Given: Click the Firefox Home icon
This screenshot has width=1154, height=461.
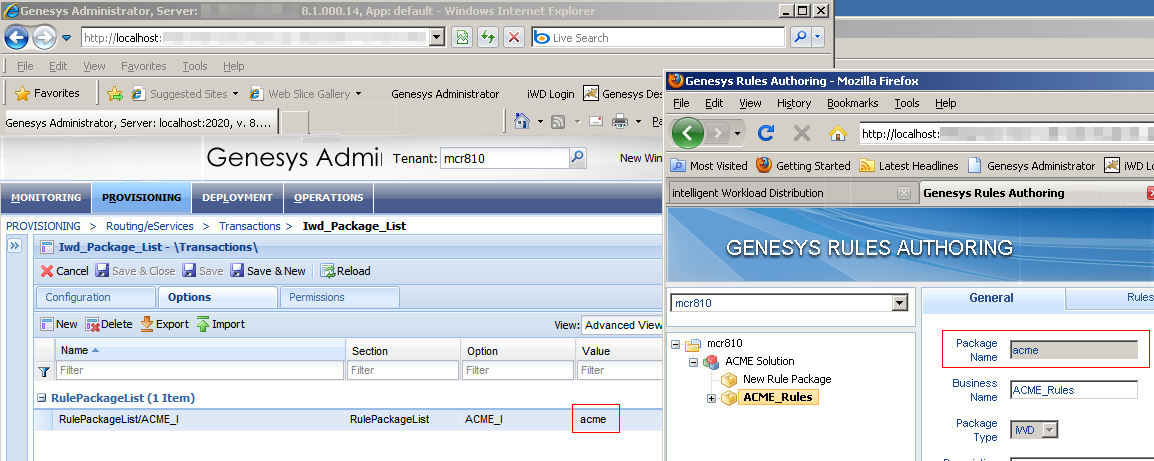Looking at the screenshot, I should pos(838,133).
